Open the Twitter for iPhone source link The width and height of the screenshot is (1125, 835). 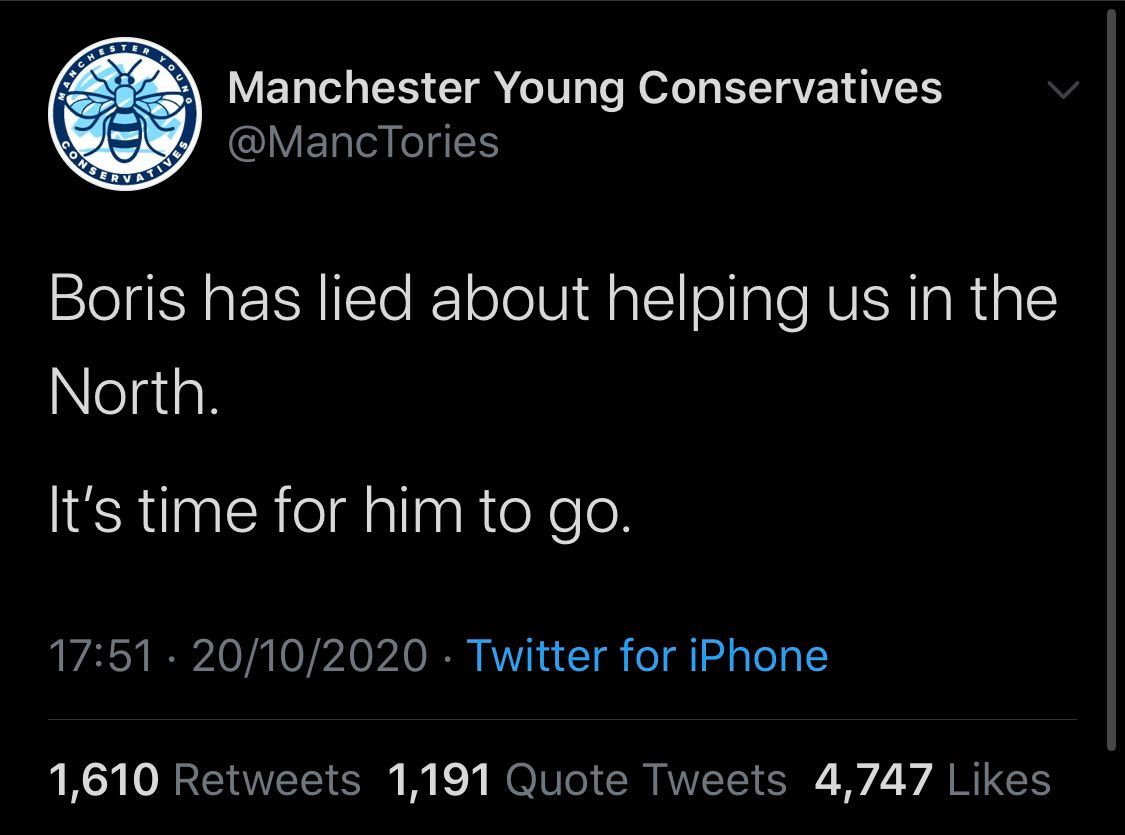pos(647,656)
